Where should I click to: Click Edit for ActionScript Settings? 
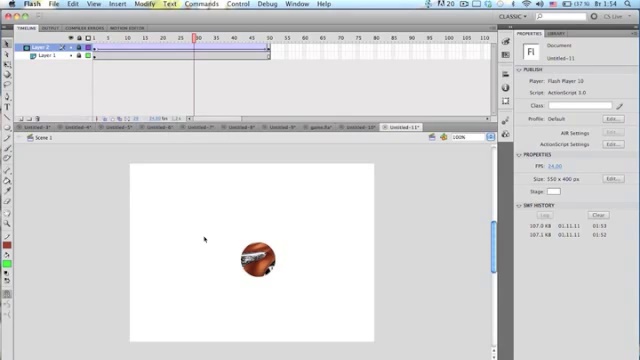coord(613,144)
